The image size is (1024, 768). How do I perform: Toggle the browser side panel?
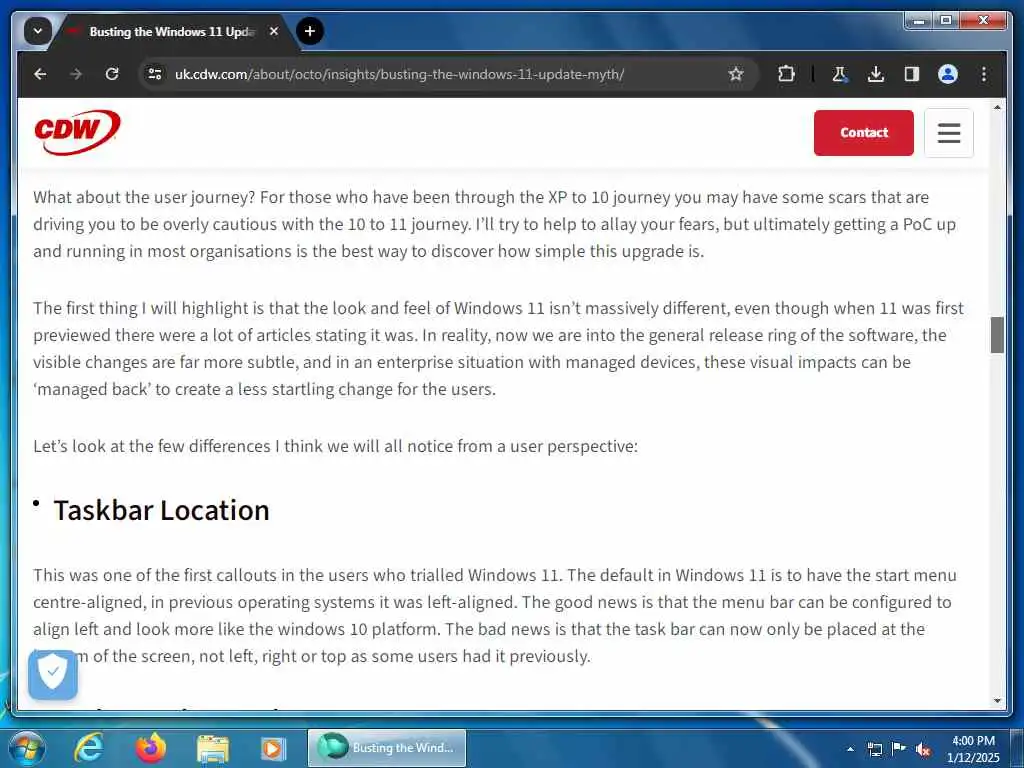912,74
